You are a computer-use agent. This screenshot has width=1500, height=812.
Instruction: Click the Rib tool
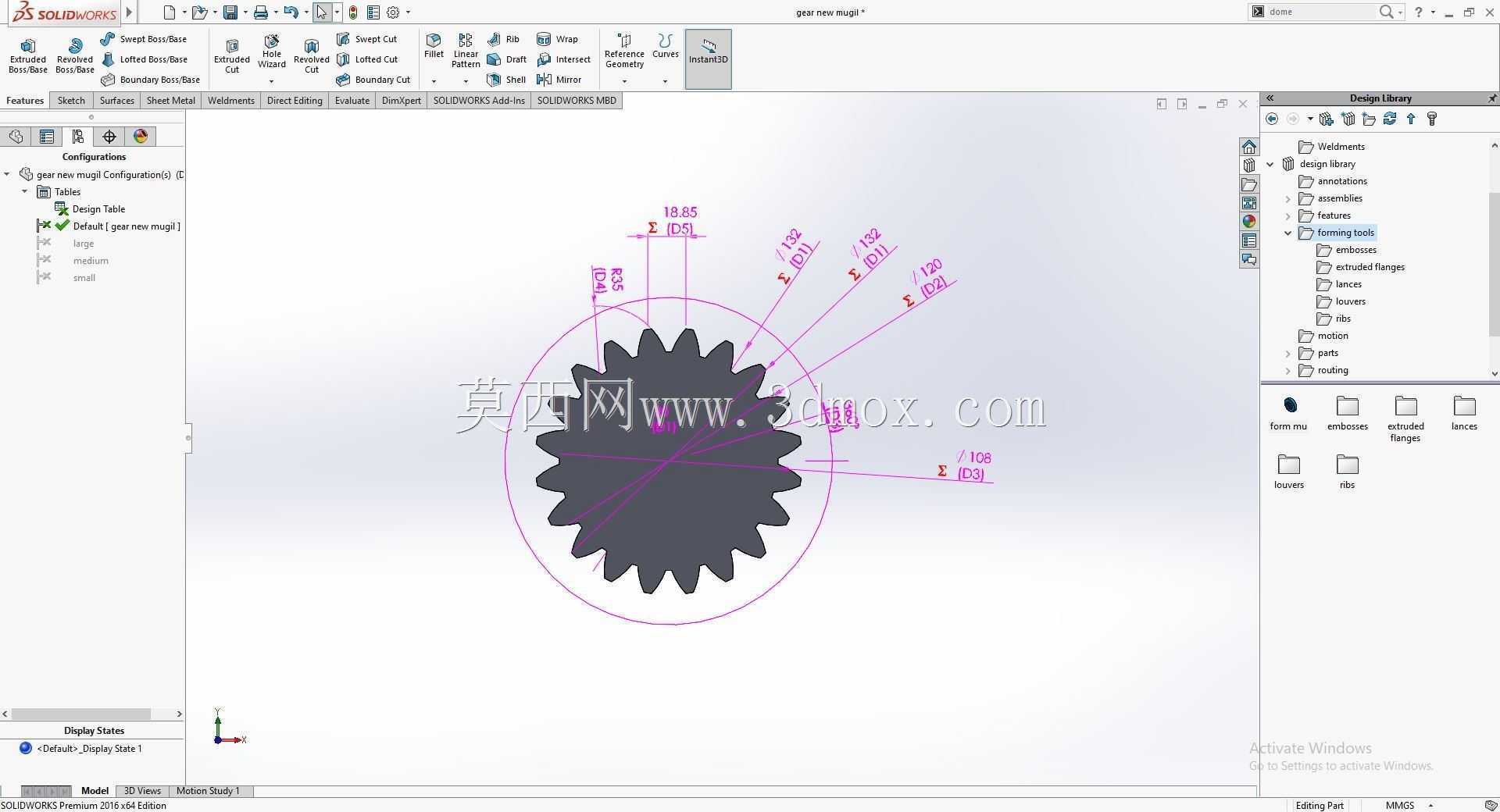click(503, 39)
